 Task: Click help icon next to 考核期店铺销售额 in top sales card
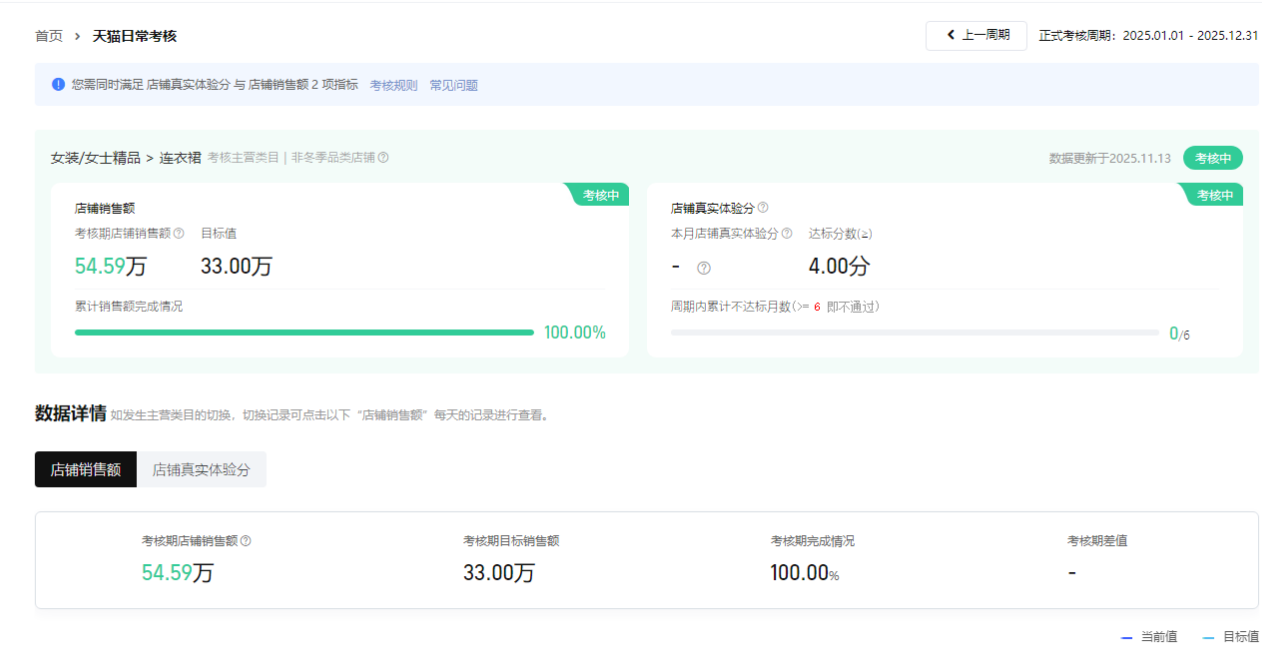tap(179, 234)
